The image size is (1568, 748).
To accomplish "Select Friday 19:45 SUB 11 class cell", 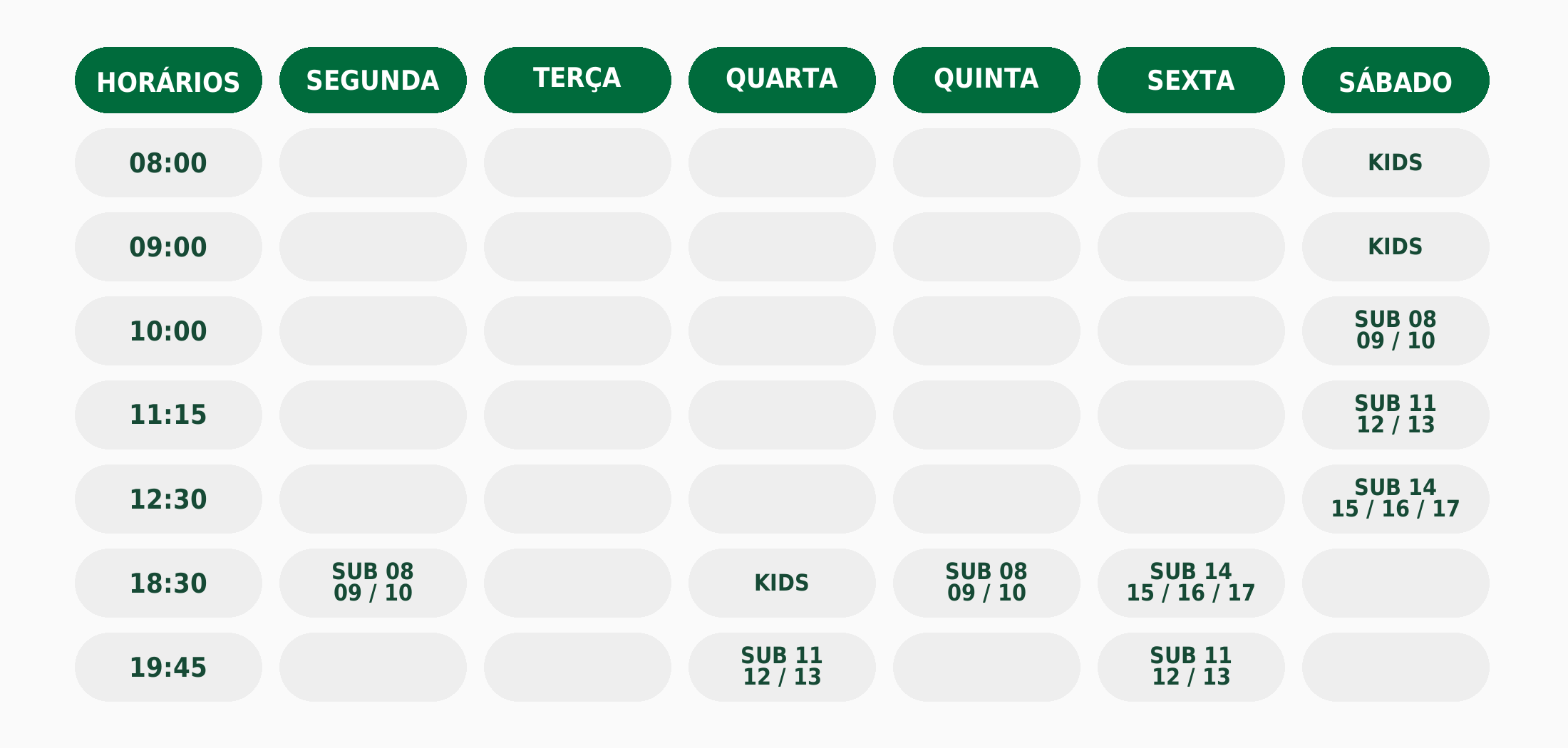I will click(1191, 668).
